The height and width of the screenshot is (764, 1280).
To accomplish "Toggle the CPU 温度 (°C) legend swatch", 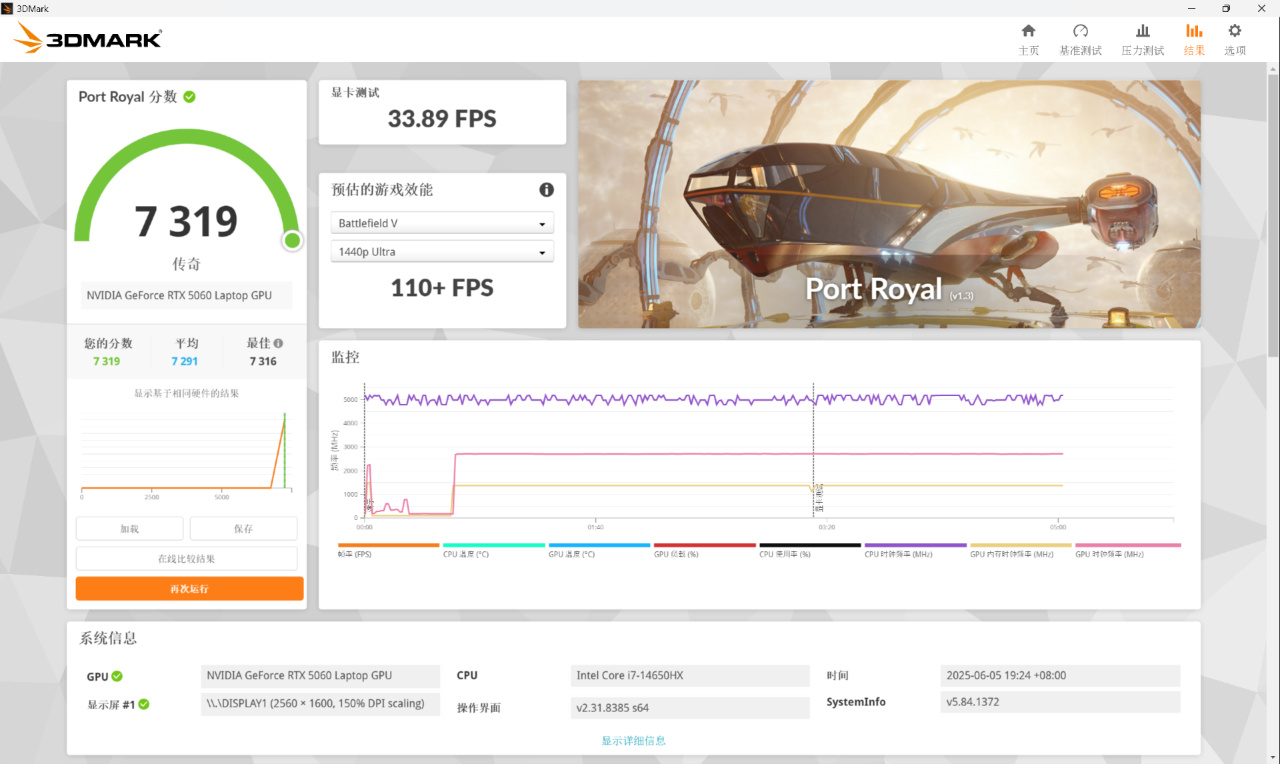I will coord(494,545).
